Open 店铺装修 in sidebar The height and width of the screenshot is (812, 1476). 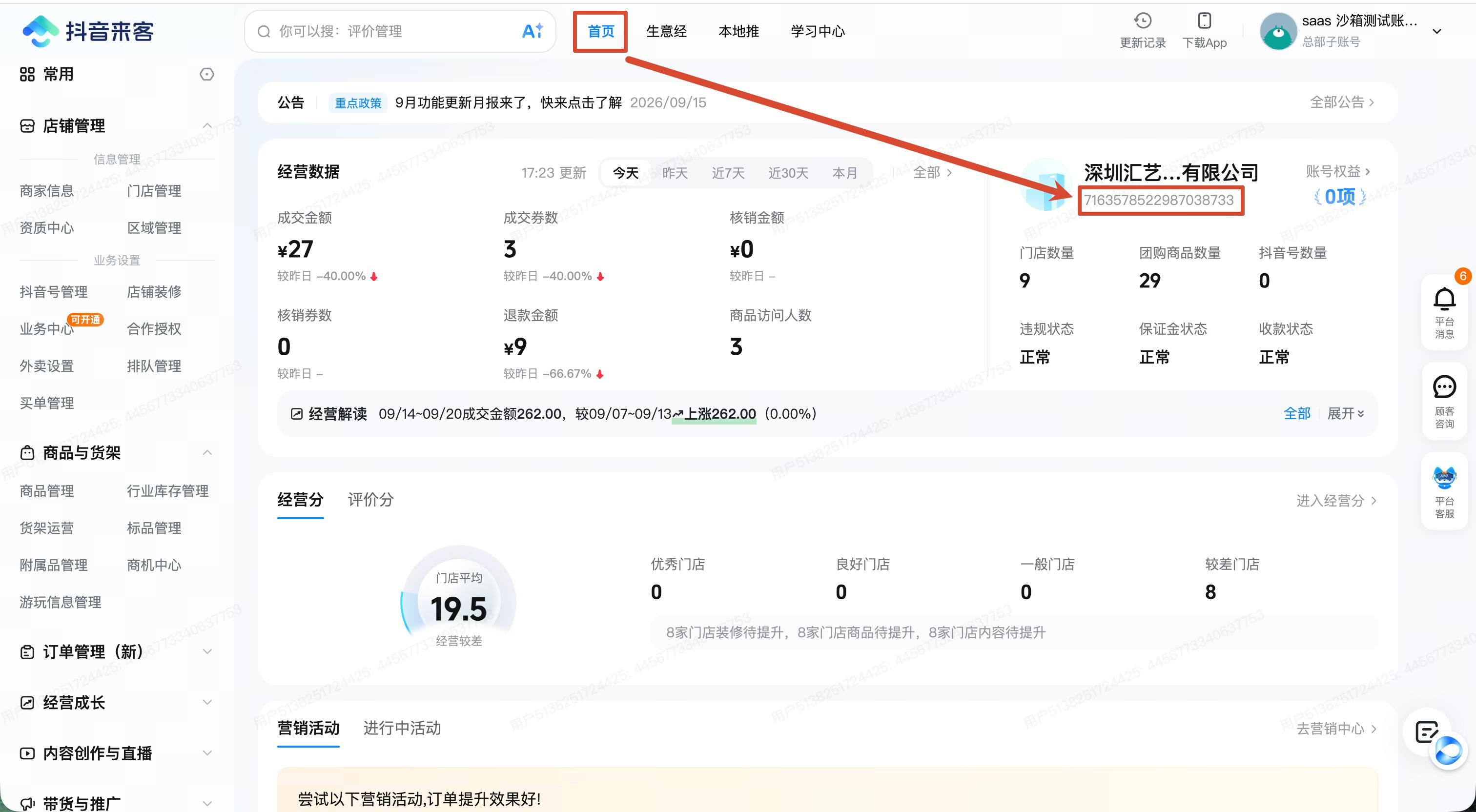(154, 292)
